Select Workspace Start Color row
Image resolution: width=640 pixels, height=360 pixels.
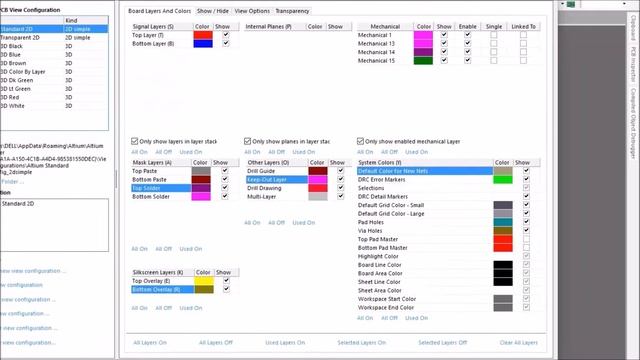pyautogui.click(x=424, y=299)
